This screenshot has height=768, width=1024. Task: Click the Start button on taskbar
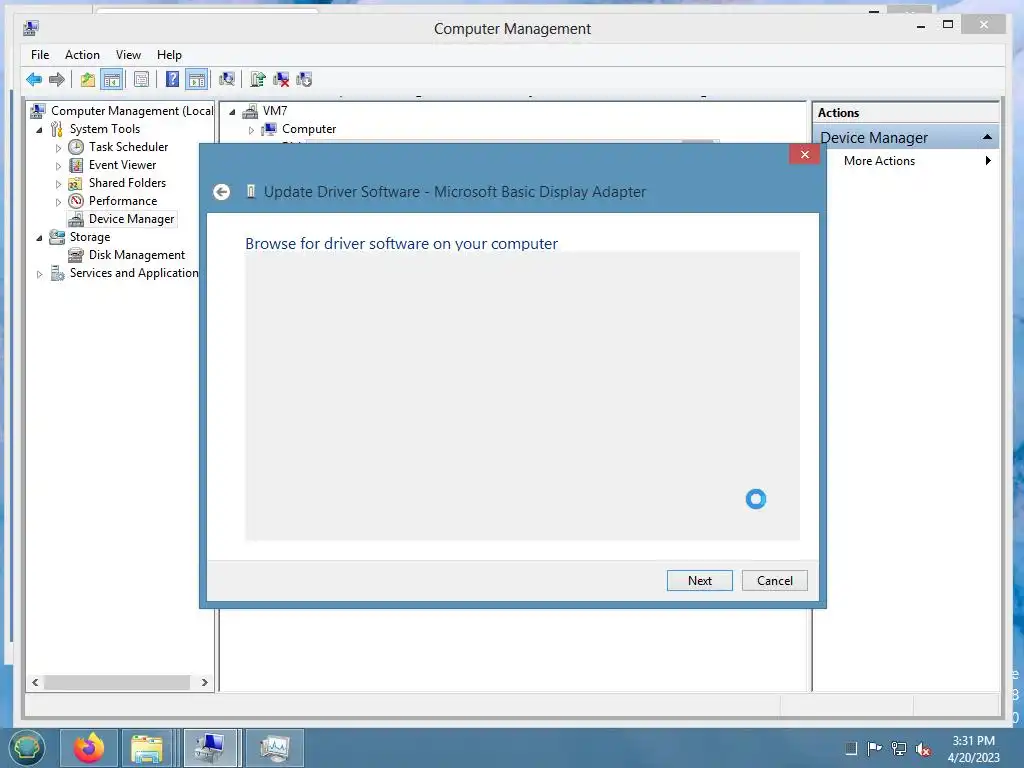coord(27,748)
